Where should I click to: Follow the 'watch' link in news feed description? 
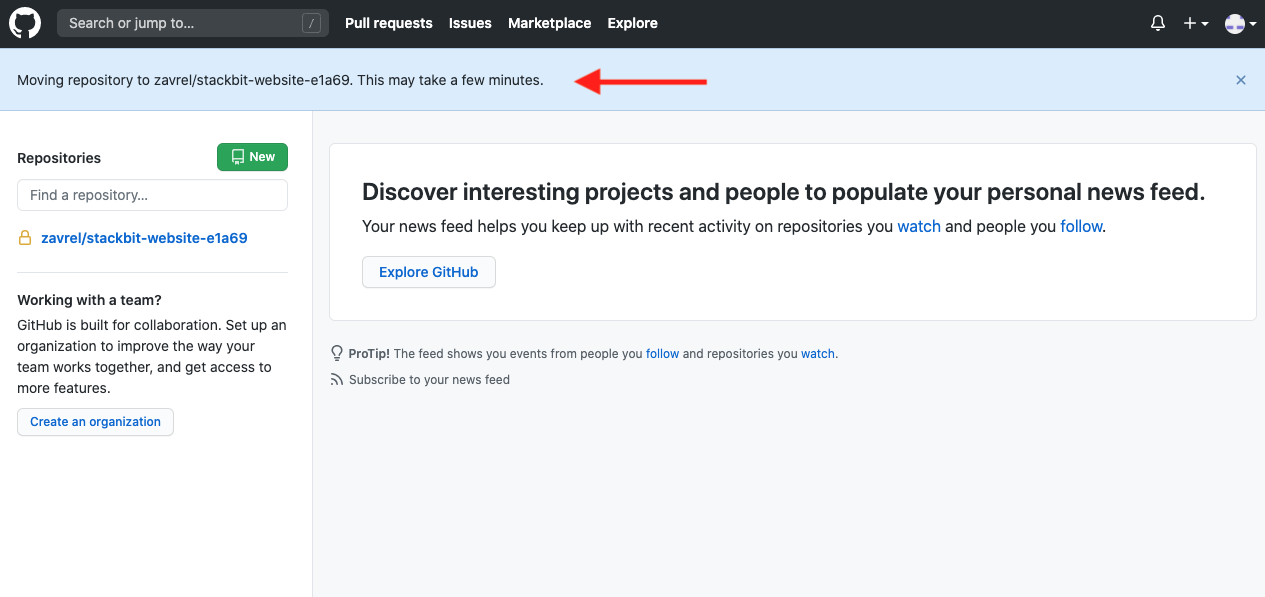pos(919,226)
